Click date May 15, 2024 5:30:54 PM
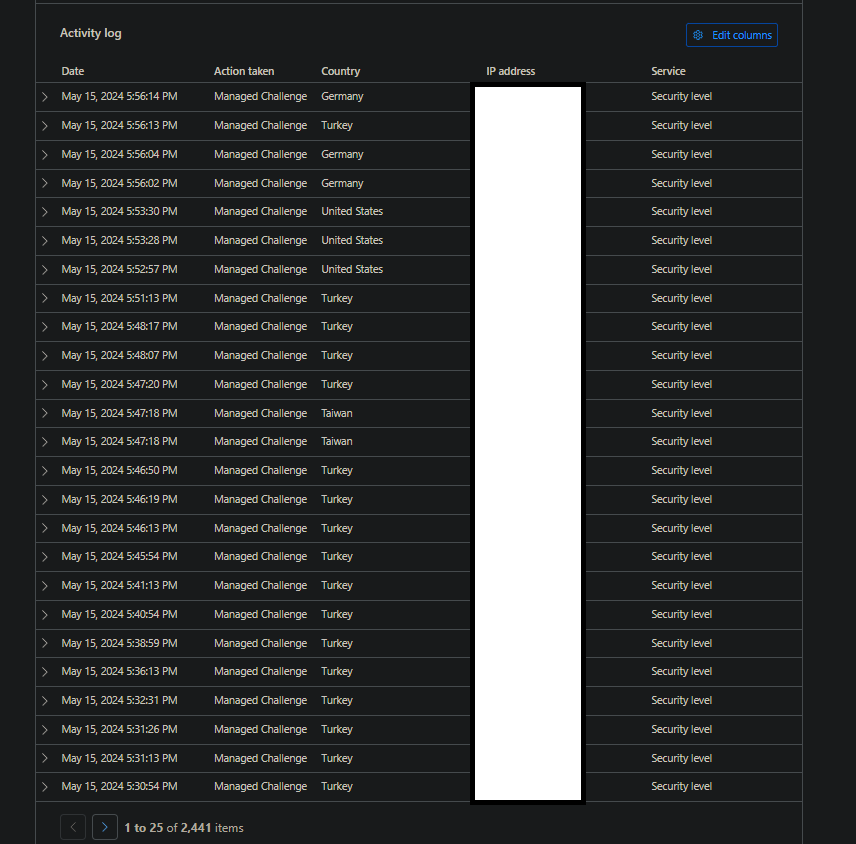This screenshot has width=856, height=844. [x=120, y=786]
